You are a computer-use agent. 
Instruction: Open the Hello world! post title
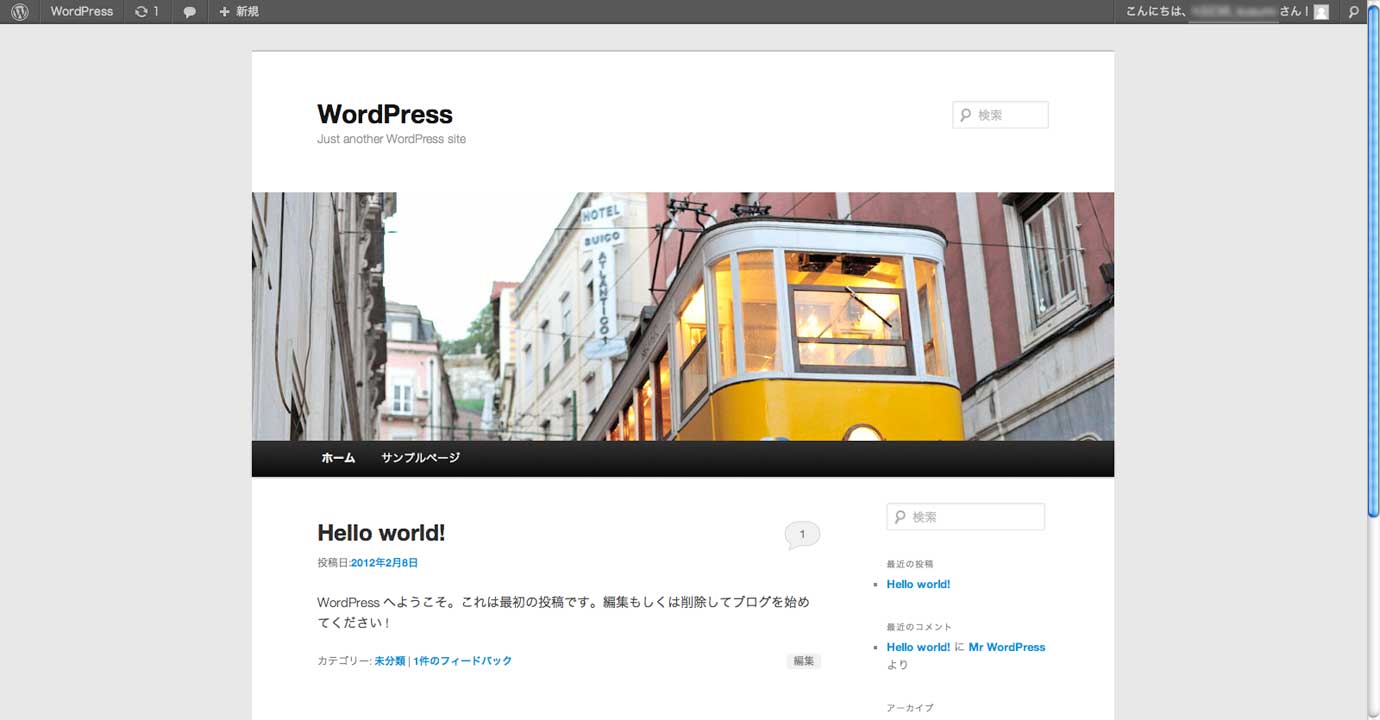[381, 533]
